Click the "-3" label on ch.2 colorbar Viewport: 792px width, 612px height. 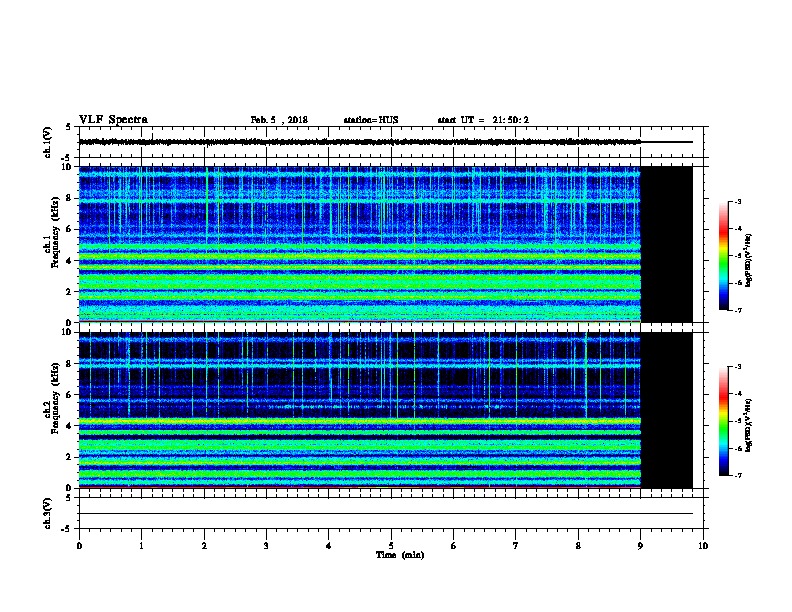[x=738, y=367]
